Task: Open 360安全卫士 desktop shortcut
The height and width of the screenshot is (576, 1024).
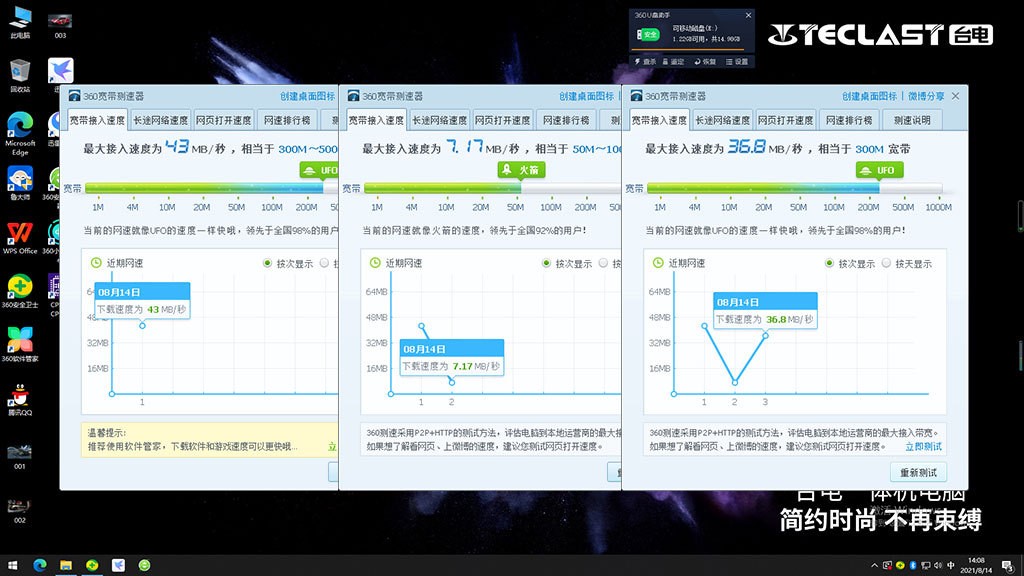Action: tap(20, 291)
